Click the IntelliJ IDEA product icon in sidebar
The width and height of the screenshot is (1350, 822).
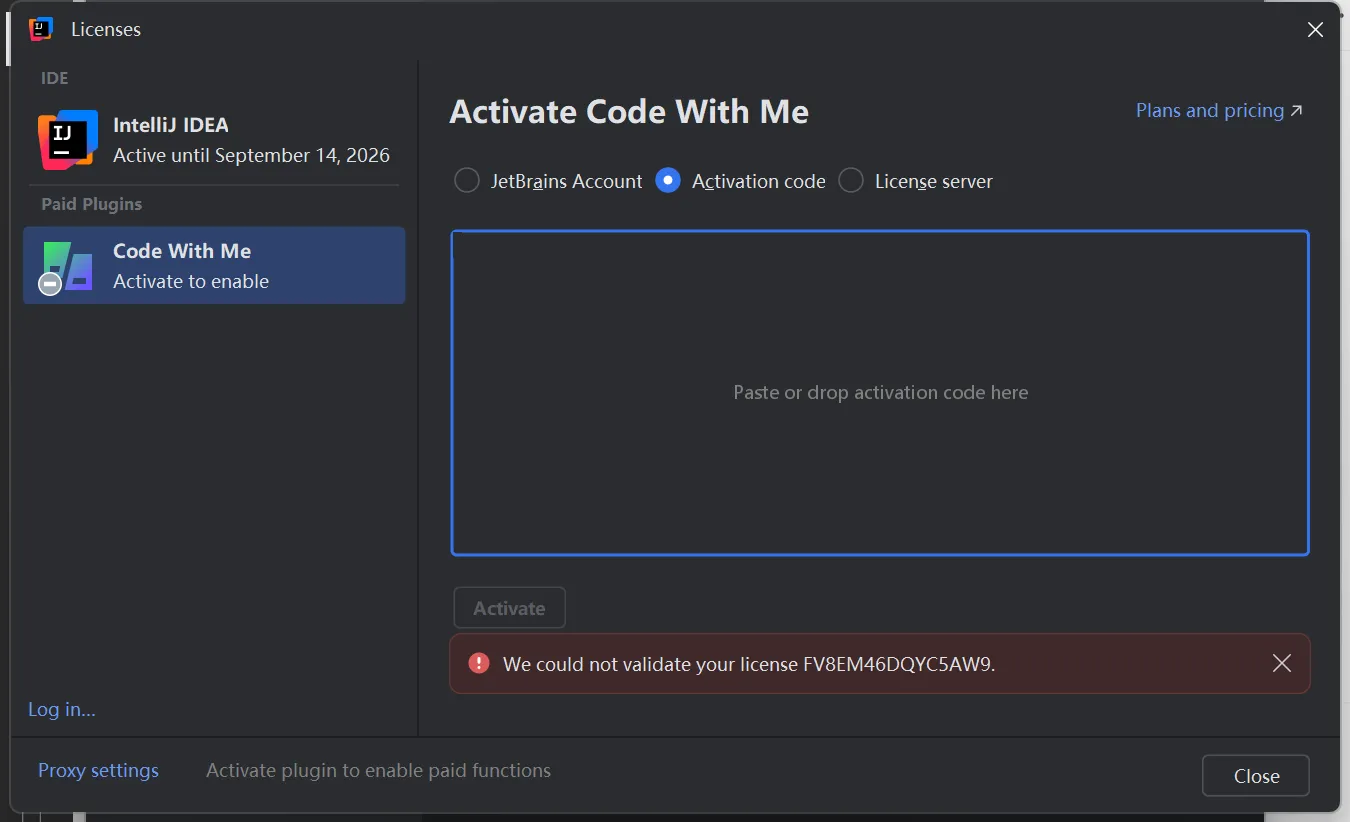coord(67,139)
